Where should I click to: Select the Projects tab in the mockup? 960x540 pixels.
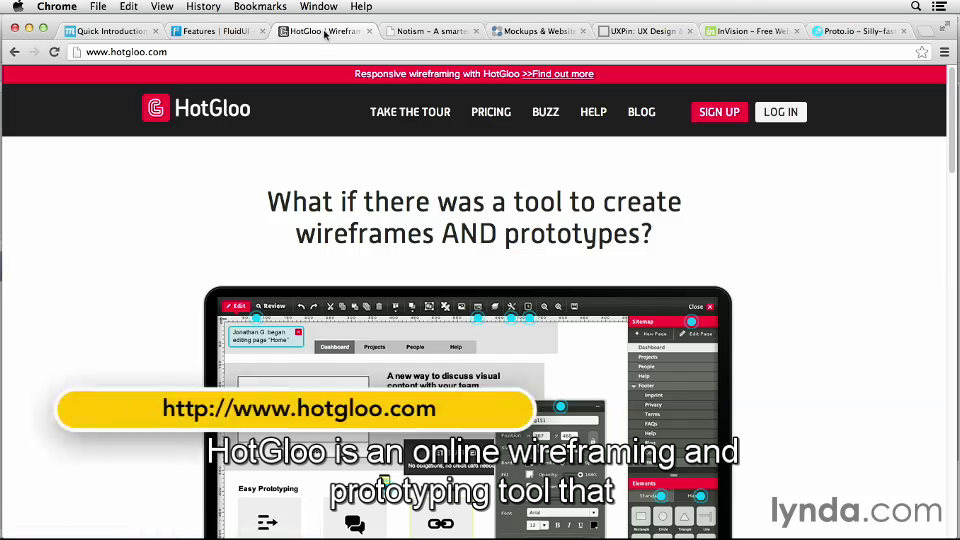[374, 347]
